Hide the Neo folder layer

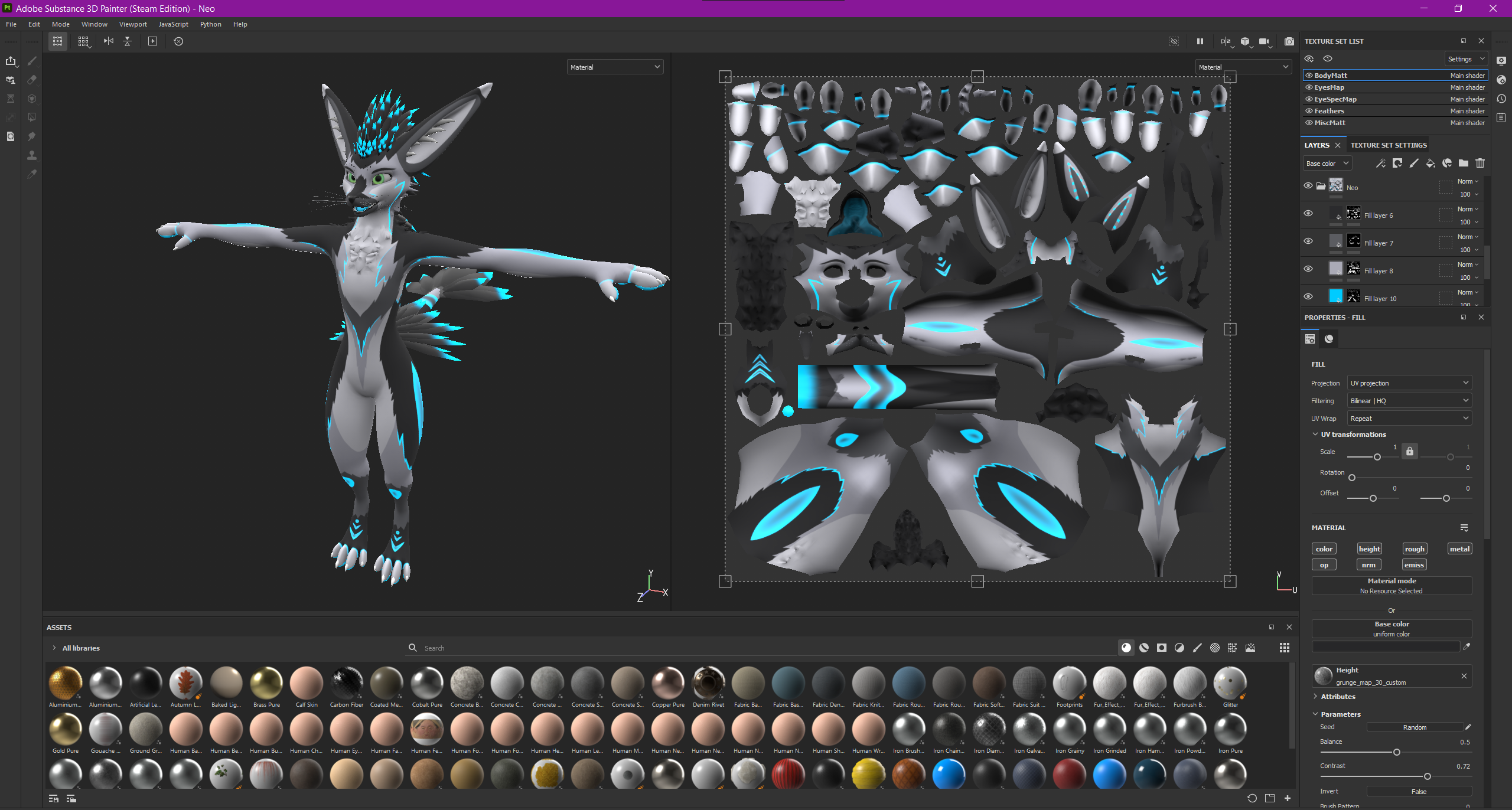(x=1308, y=185)
